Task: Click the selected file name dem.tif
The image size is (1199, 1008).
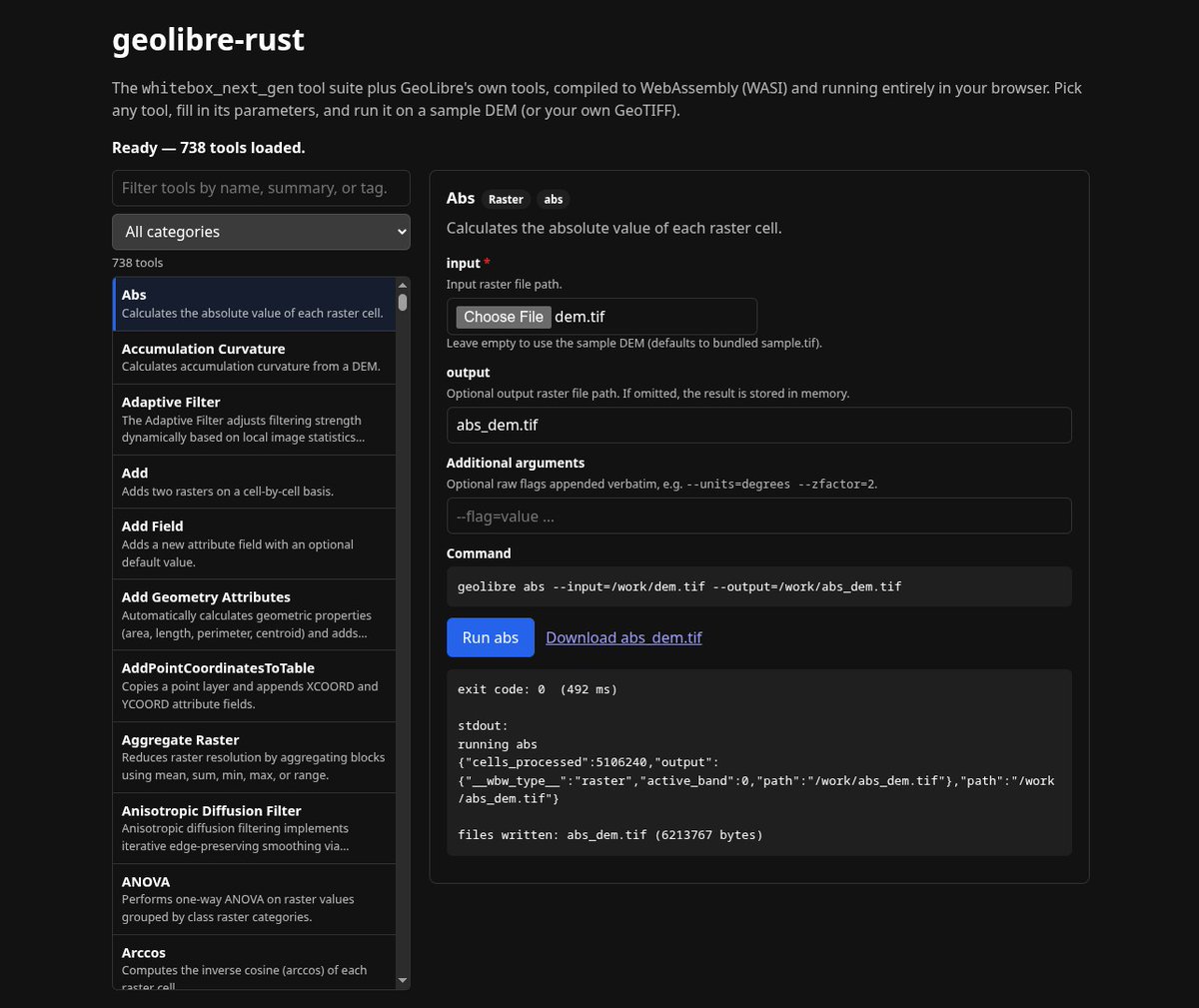Action: click(580, 317)
